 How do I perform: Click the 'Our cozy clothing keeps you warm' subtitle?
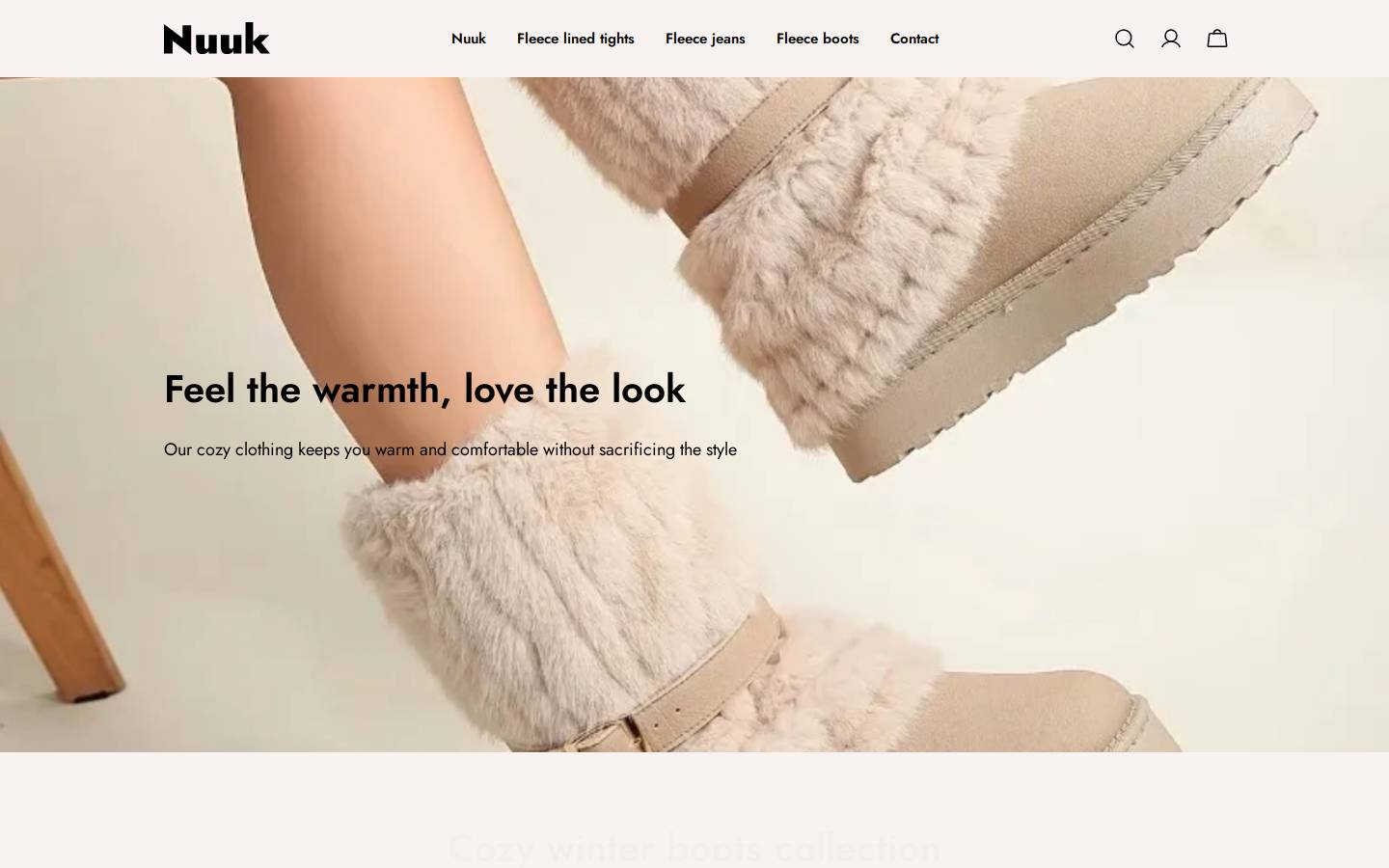pyautogui.click(x=450, y=449)
